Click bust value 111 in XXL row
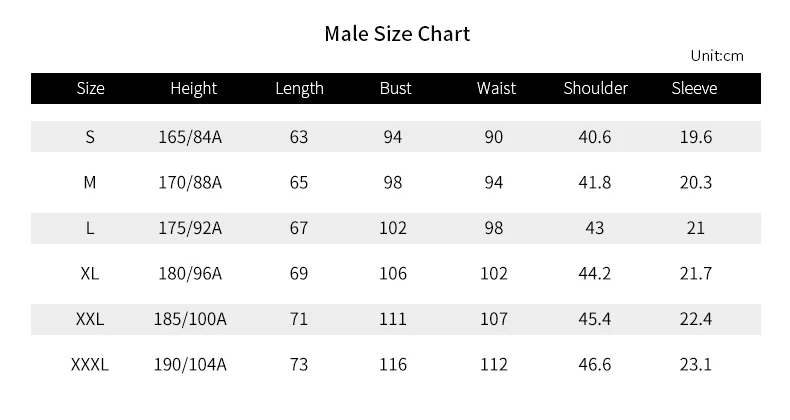The height and width of the screenshot is (420, 790). (x=392, y=319)
